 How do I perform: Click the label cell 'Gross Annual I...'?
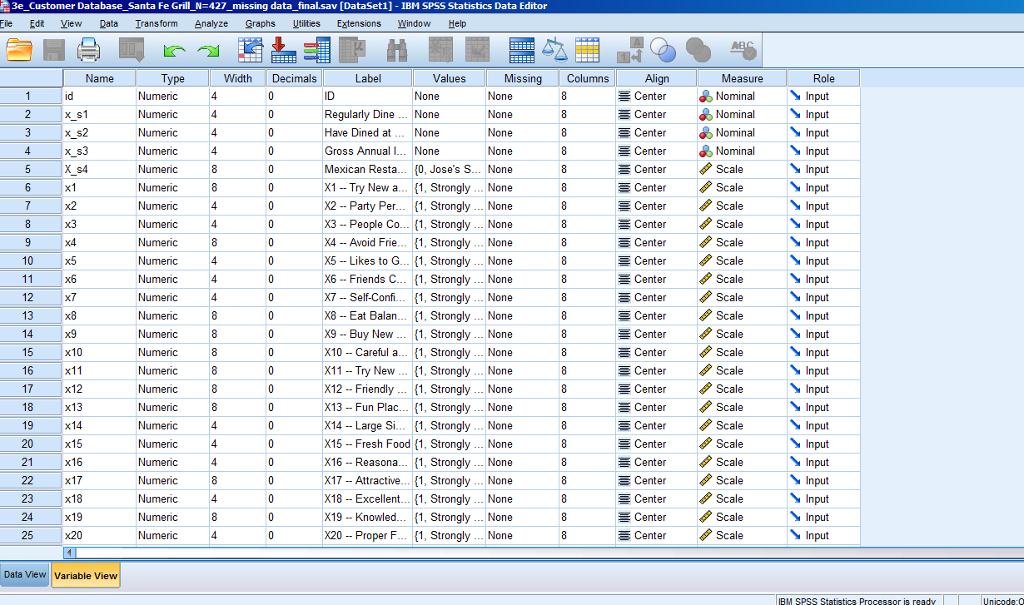[368, 151]
